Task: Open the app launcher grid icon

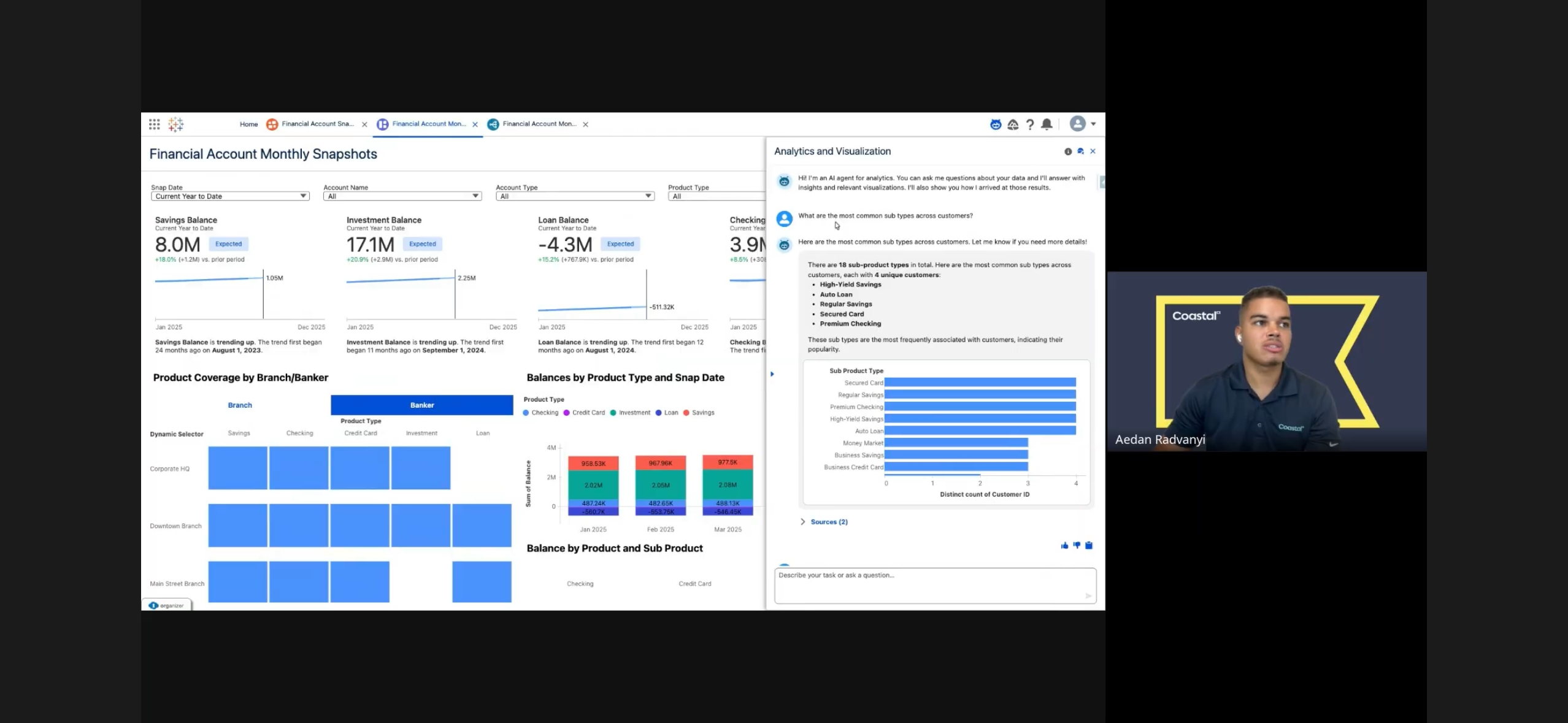Action: [154, 124]
